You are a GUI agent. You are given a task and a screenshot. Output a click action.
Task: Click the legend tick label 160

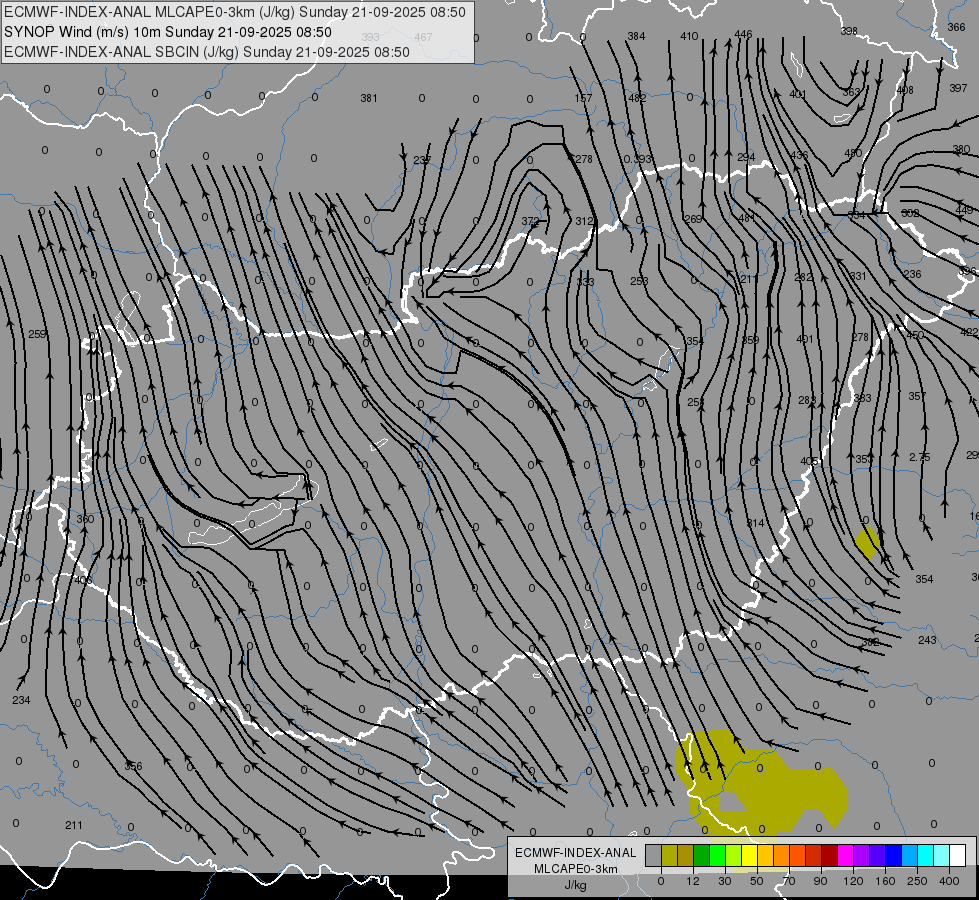[885, 881]
